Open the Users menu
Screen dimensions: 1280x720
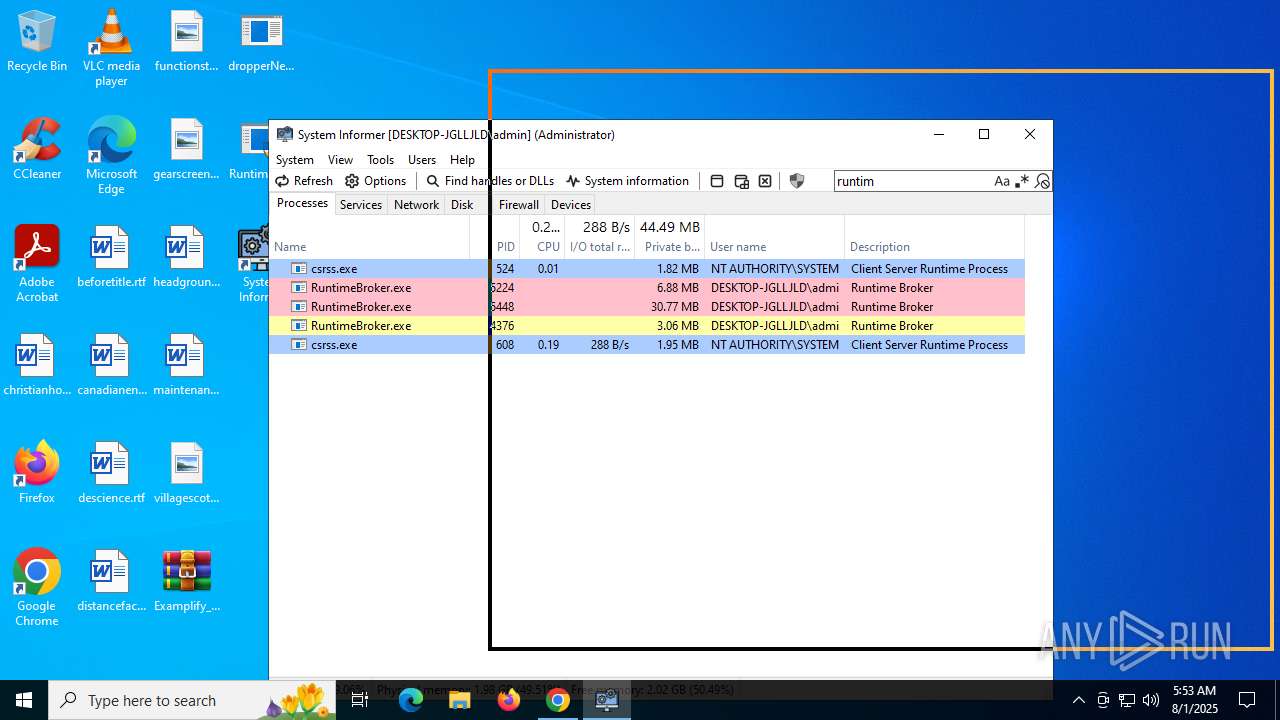(x=422, y=160)
